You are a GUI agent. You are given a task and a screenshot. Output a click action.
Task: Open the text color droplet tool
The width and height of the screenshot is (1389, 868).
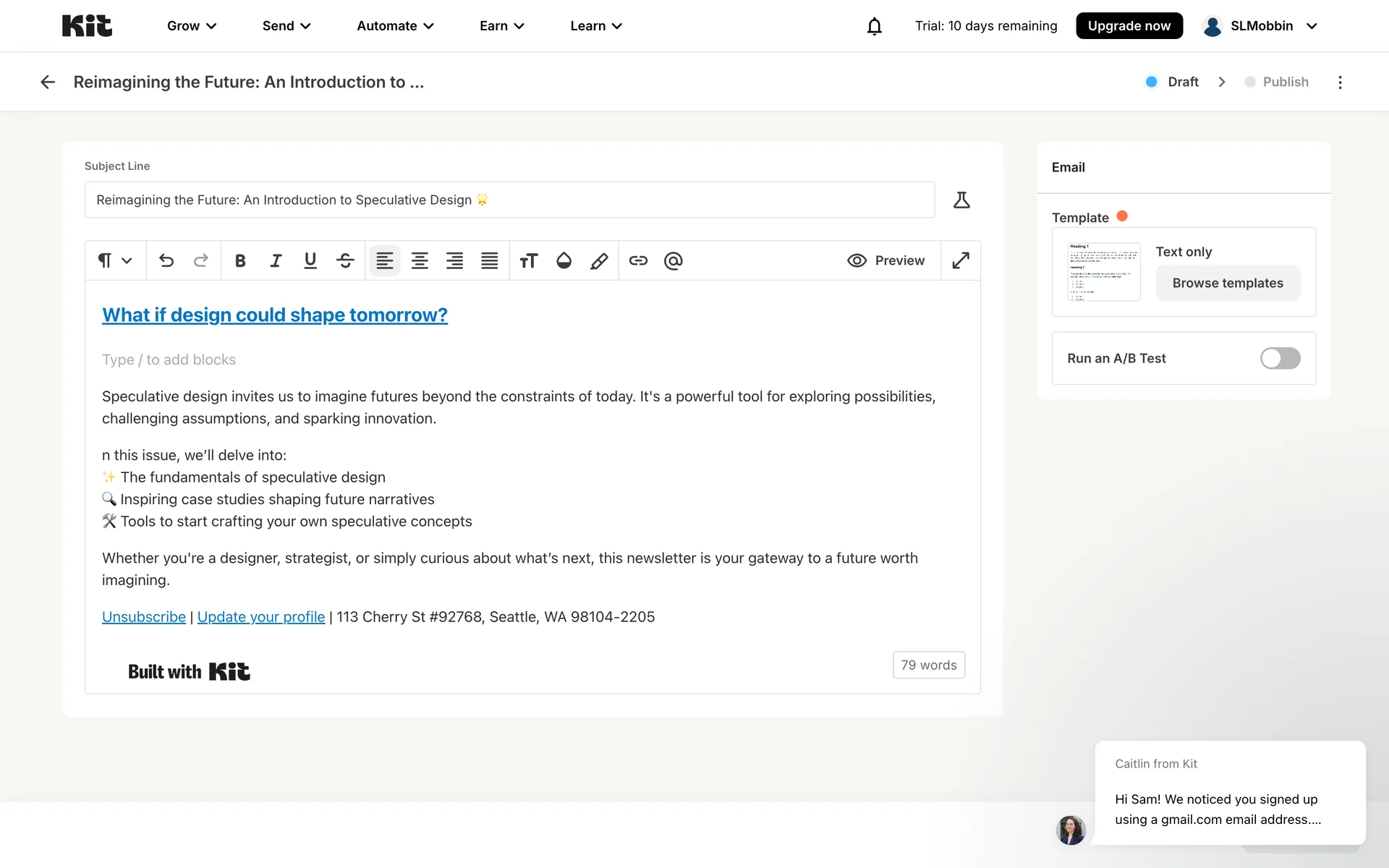(564, 260)
